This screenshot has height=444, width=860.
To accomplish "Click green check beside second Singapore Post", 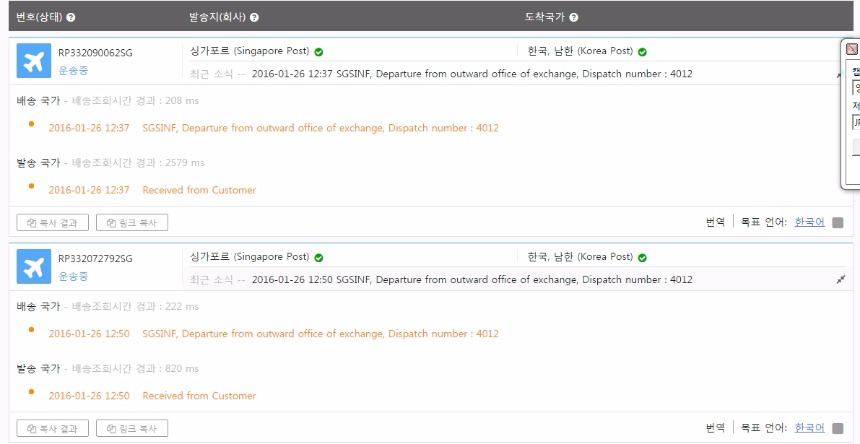I will [319, 258].
